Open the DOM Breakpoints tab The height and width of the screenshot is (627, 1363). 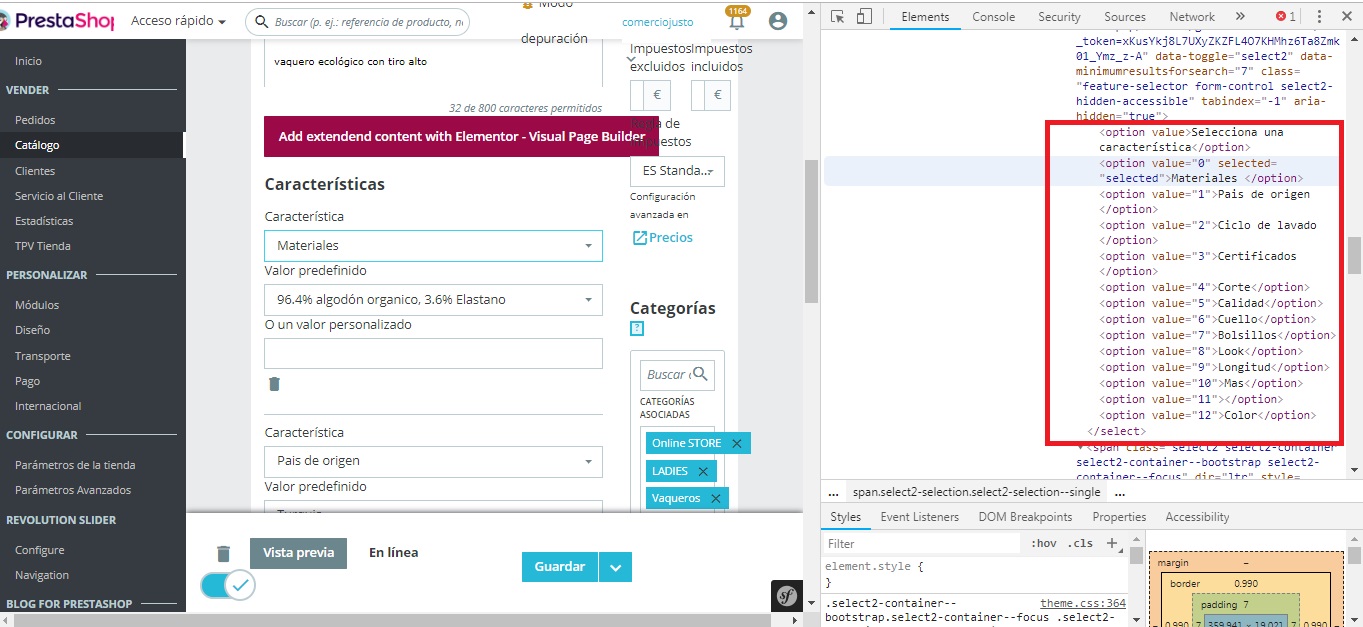coord(1025,517)
